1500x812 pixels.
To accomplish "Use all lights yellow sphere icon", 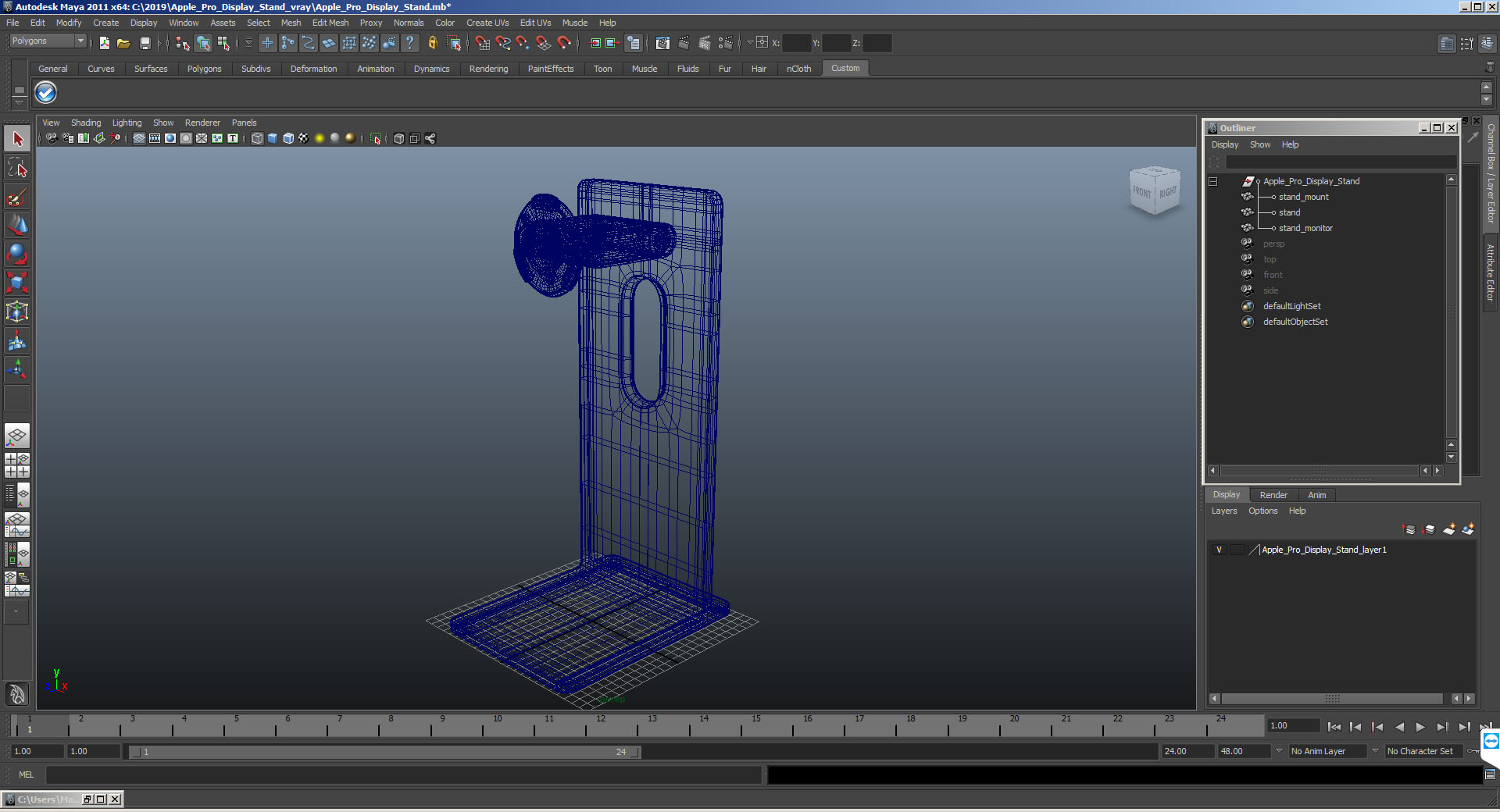I will (x=320, y=138).
